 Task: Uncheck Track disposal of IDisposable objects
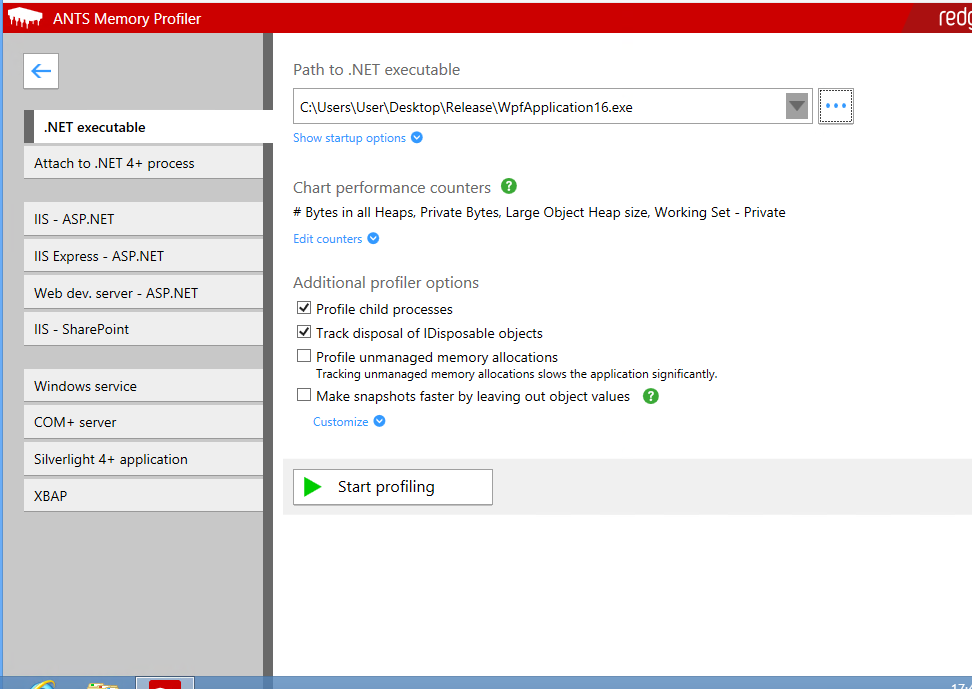click(x=304, y=332)
